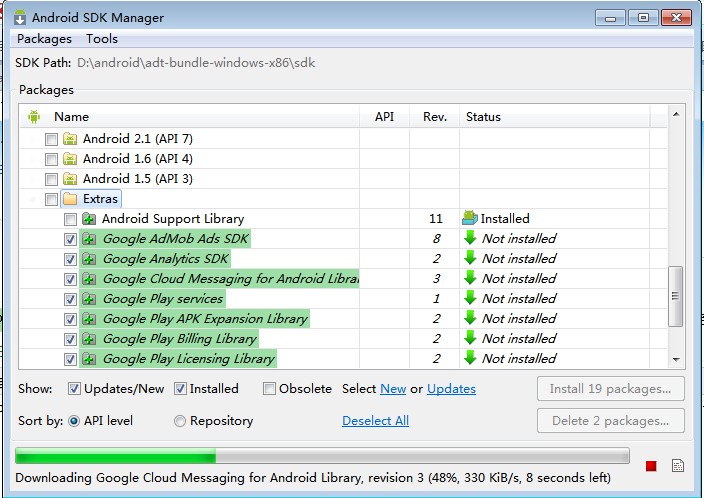The width and height of the screenshot is (704, 498).
Task: Click Install 19 packages button
Action: [x=611, y=388]
